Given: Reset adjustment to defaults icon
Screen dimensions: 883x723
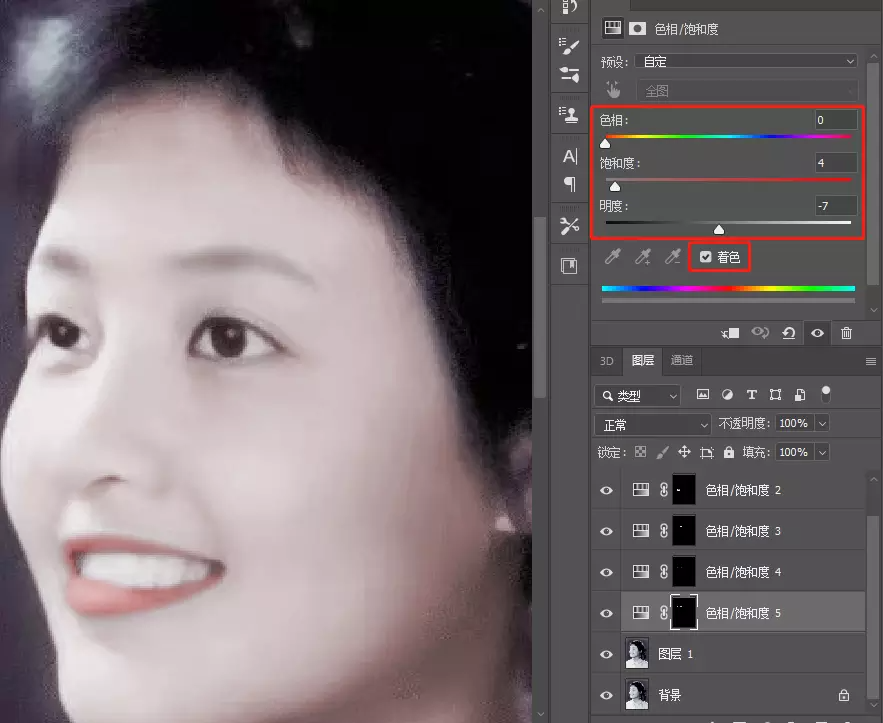Looking at the screenshot, I should coord(788,333).
